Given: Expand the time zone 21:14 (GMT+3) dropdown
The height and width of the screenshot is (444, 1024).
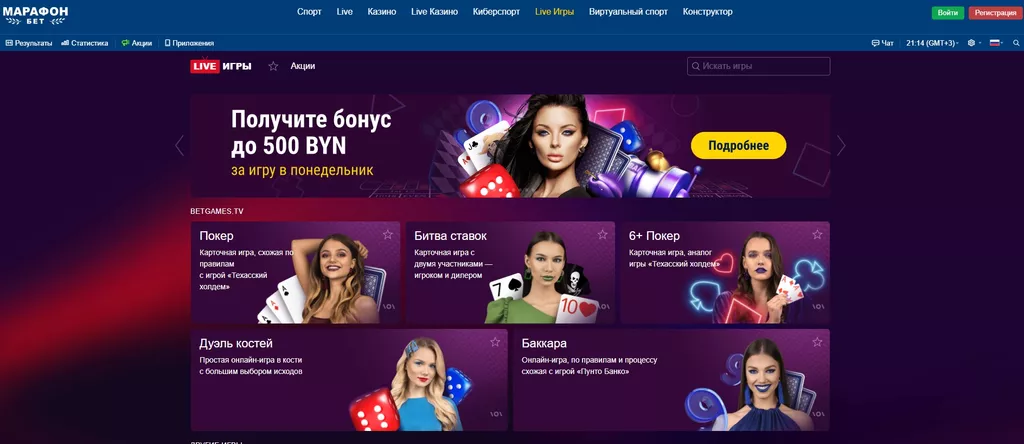Looking at the screenshot, I should [x=933, y=43].
